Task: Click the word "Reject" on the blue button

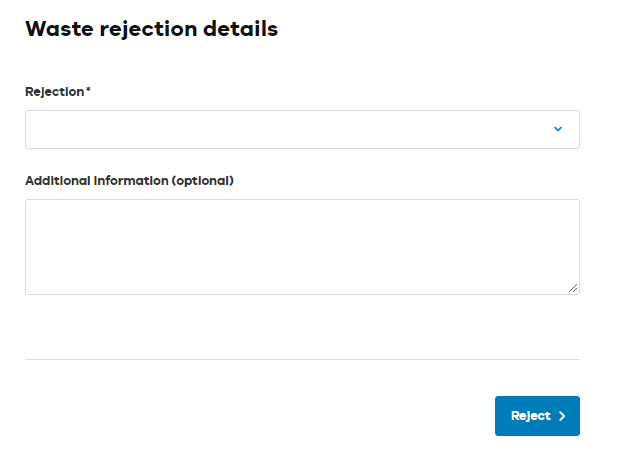Action: 530,416
